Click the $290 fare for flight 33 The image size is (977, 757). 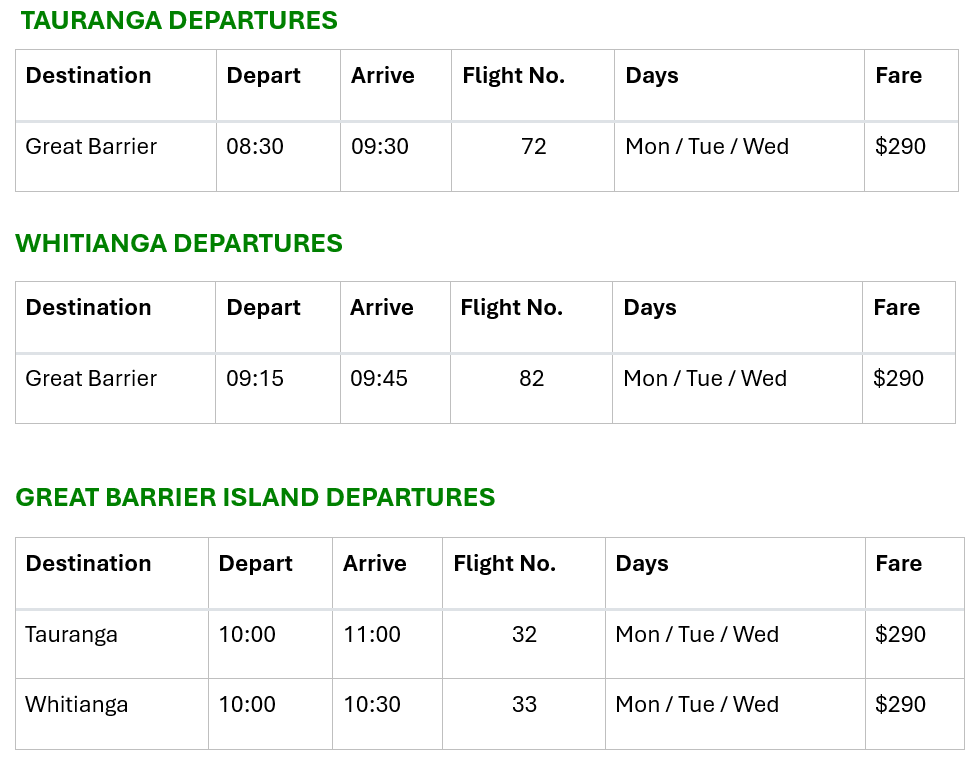pos(900,705)
